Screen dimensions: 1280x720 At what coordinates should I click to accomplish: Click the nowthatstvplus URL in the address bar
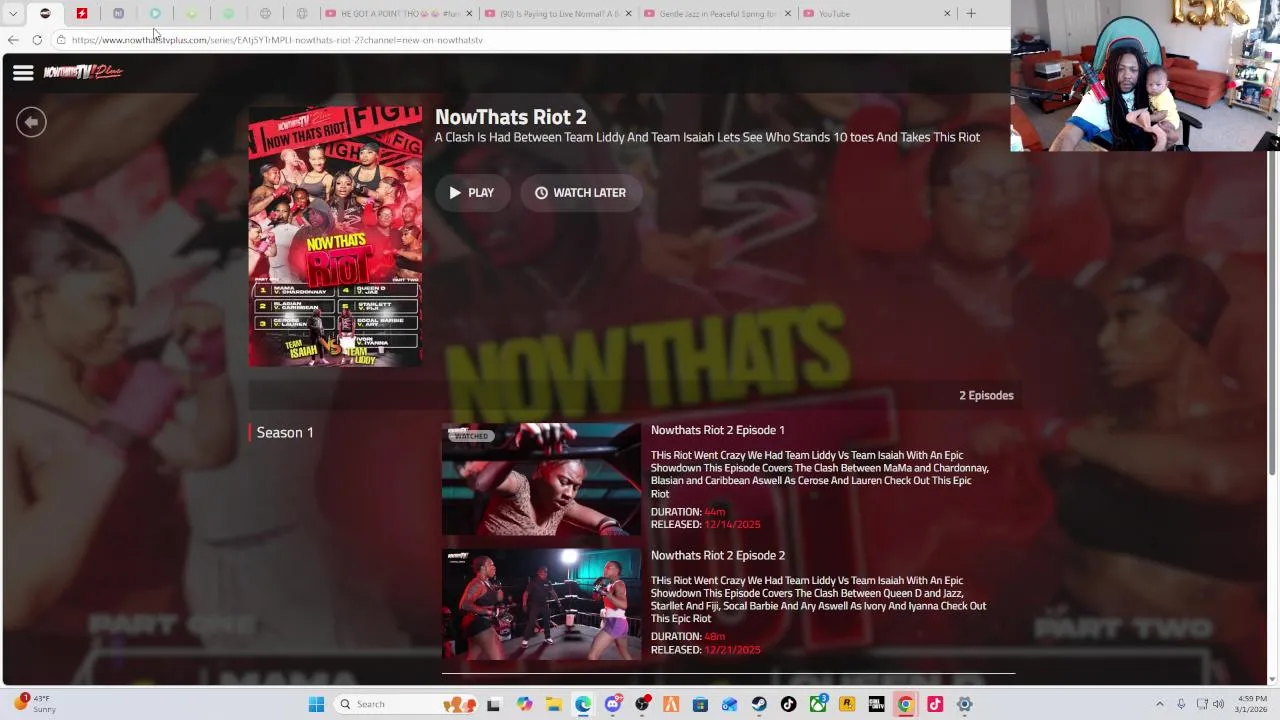click(277, 40)
